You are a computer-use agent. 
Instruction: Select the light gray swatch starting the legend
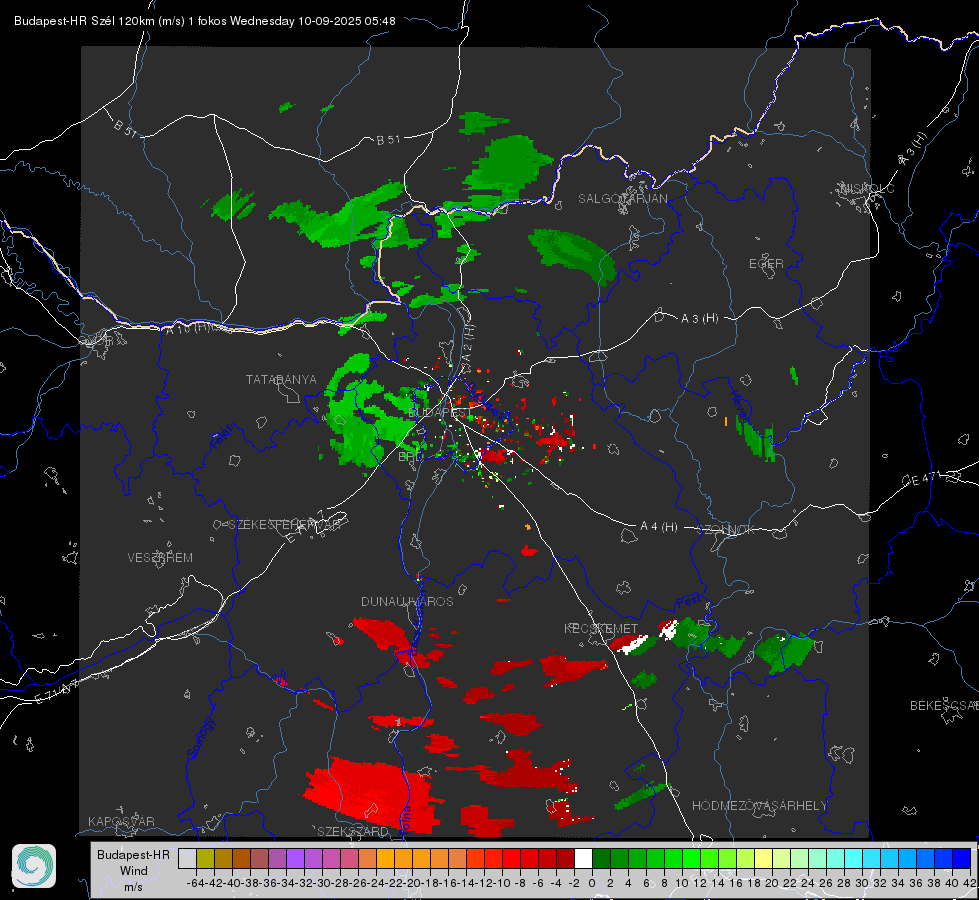187,858
